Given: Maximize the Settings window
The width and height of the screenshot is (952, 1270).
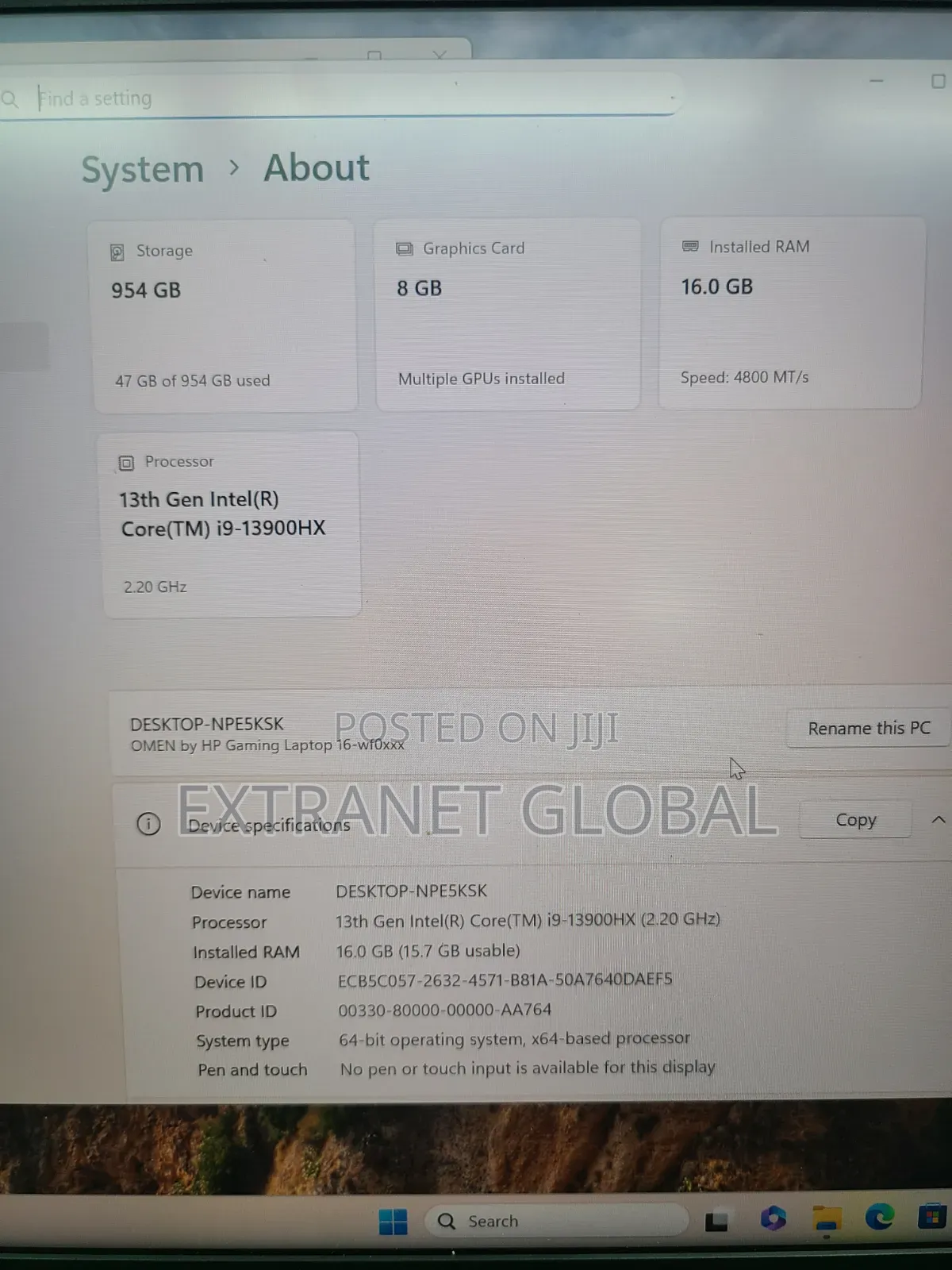Looking at the screenshot, I should [939, 81].
